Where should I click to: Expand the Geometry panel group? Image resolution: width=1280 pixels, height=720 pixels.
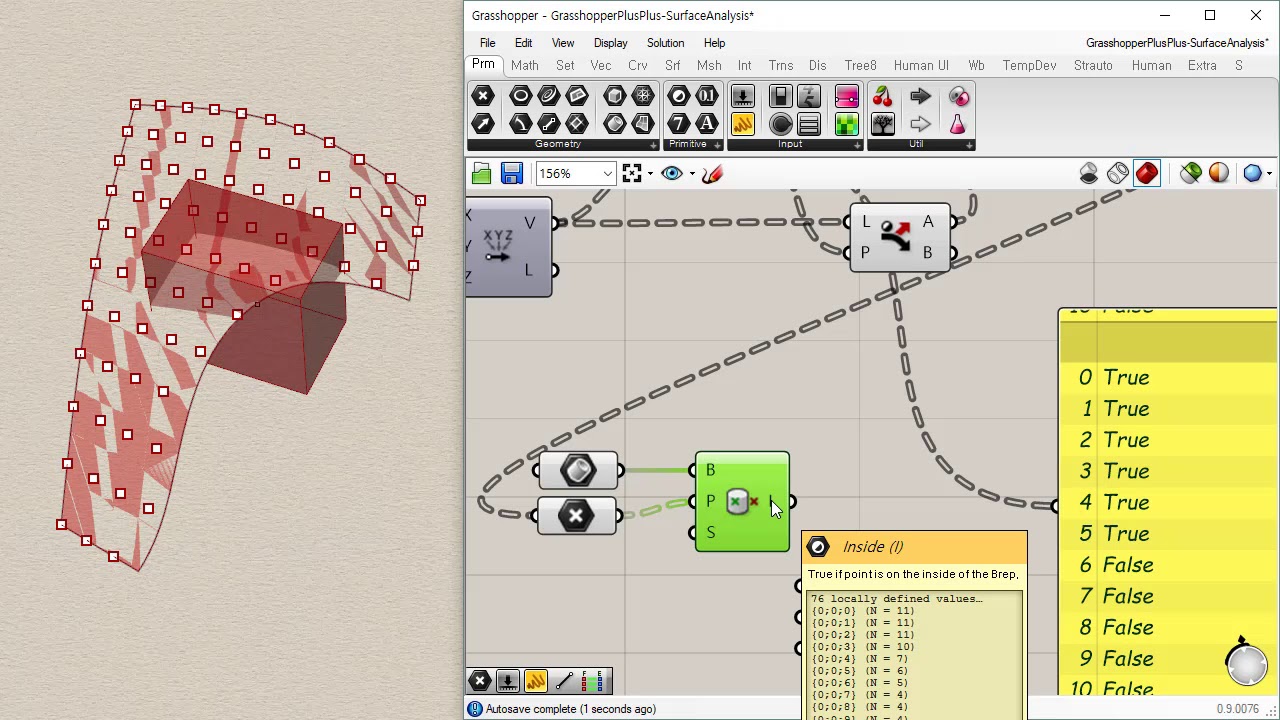coord(654,145)
